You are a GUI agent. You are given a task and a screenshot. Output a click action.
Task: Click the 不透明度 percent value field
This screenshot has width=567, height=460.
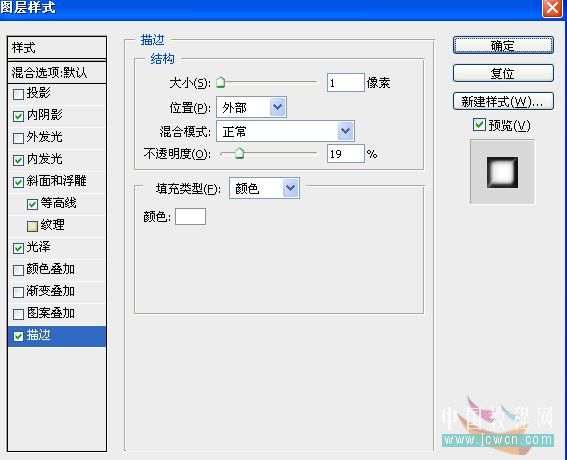tap(345, 154)
